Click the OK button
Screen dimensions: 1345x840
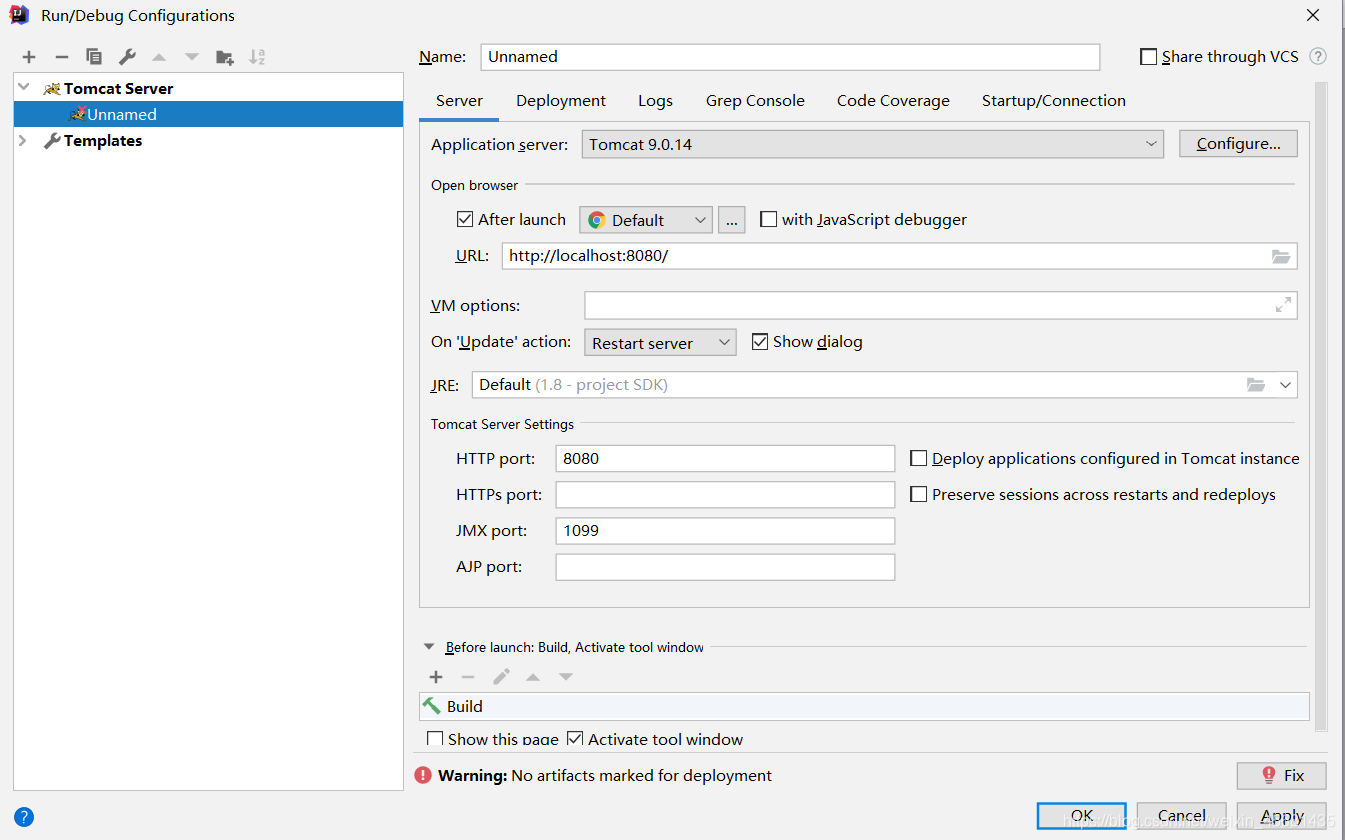click(1082, 816)
